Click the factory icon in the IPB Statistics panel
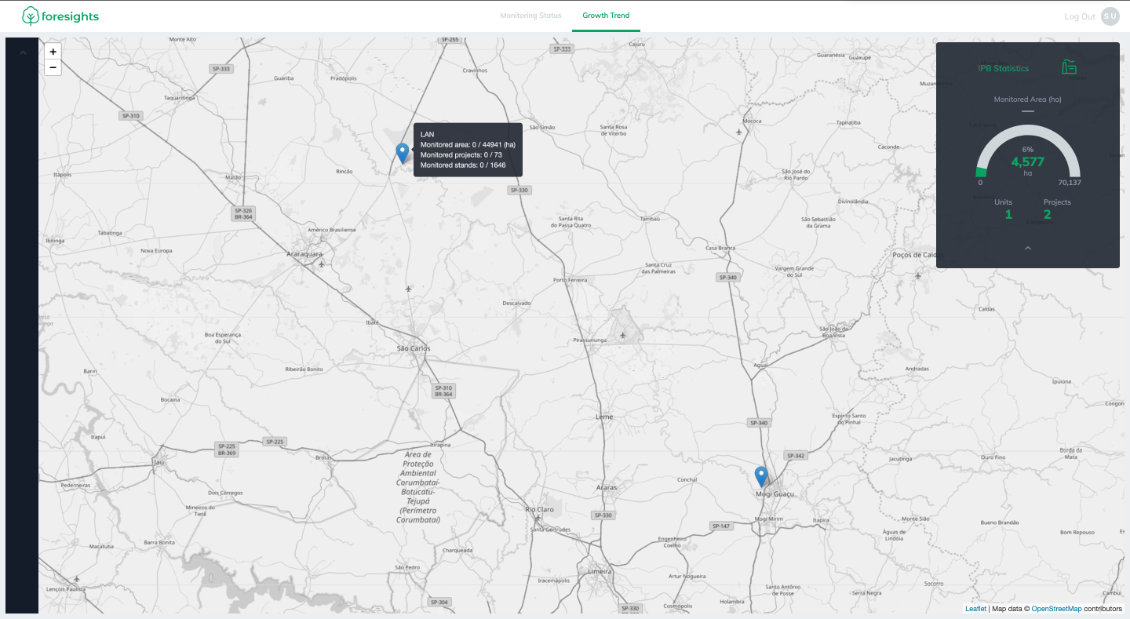Viewport: 1130px width, 619px height. pos(1069,67)
